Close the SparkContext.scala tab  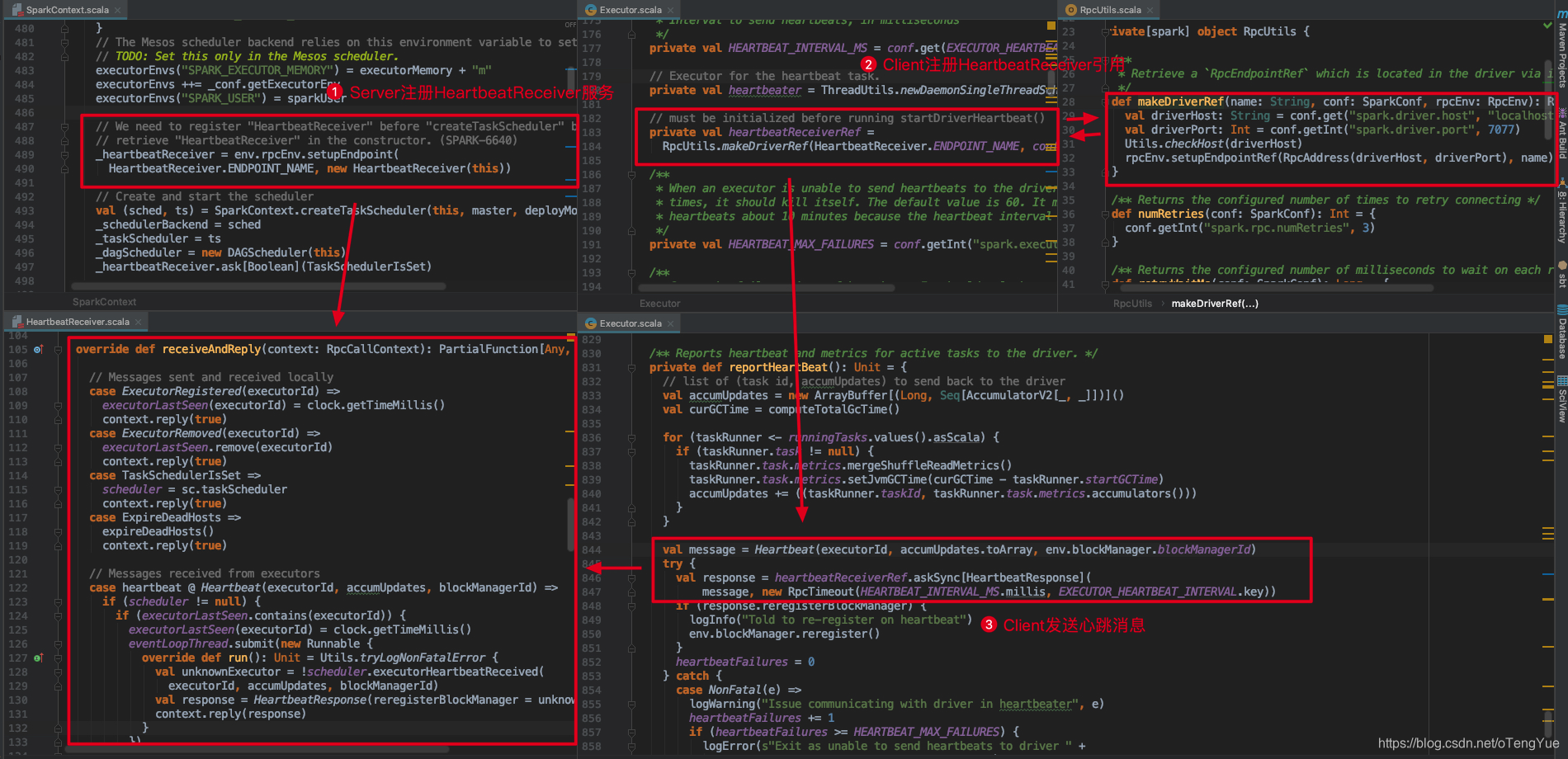click(118, 11)
